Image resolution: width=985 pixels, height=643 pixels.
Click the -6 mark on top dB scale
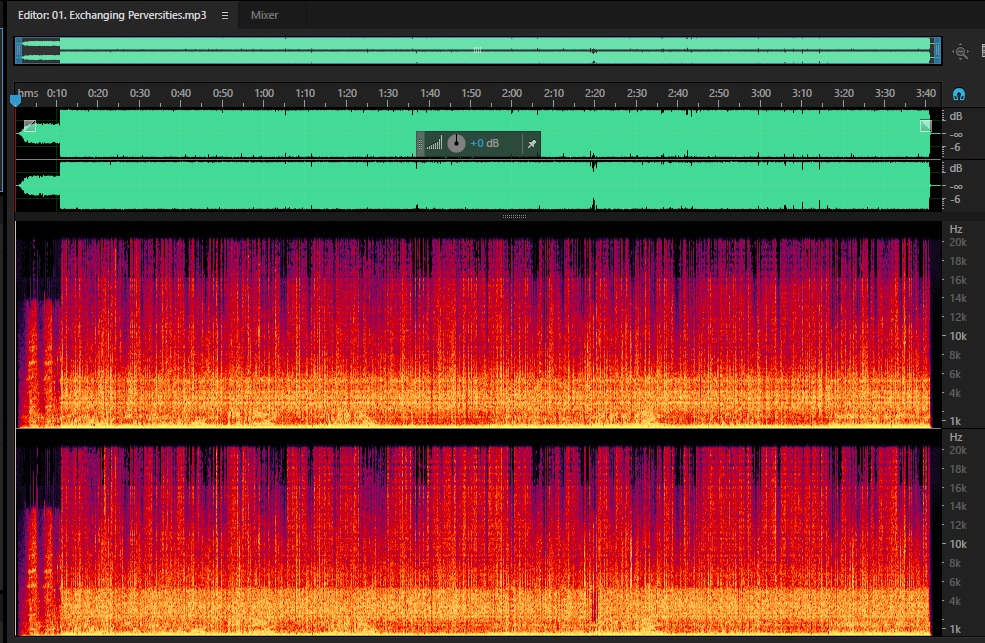pos(955,148)
